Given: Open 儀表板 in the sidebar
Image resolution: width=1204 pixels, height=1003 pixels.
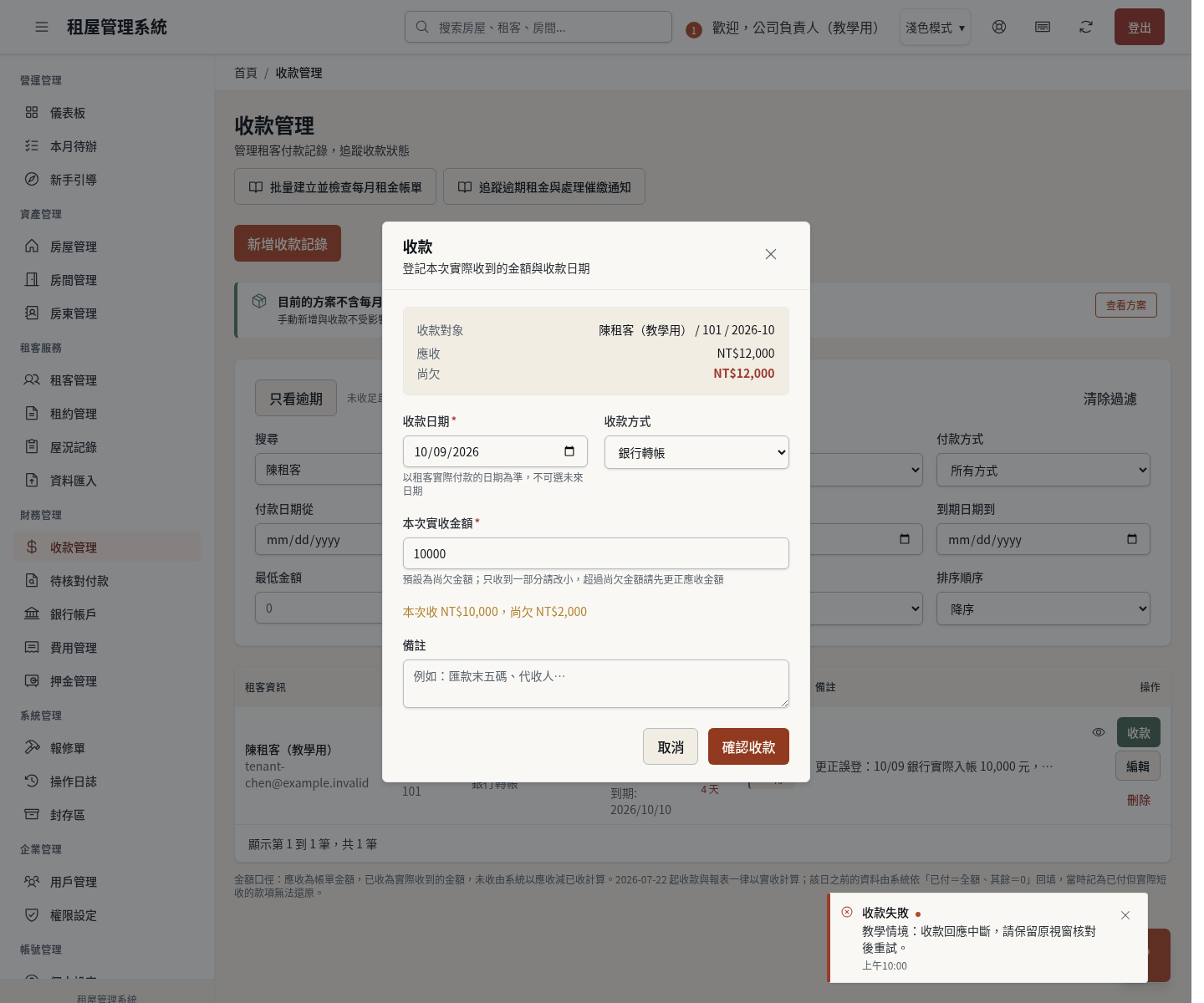Looking at the screenshot, I should click(x=107, y=113).
